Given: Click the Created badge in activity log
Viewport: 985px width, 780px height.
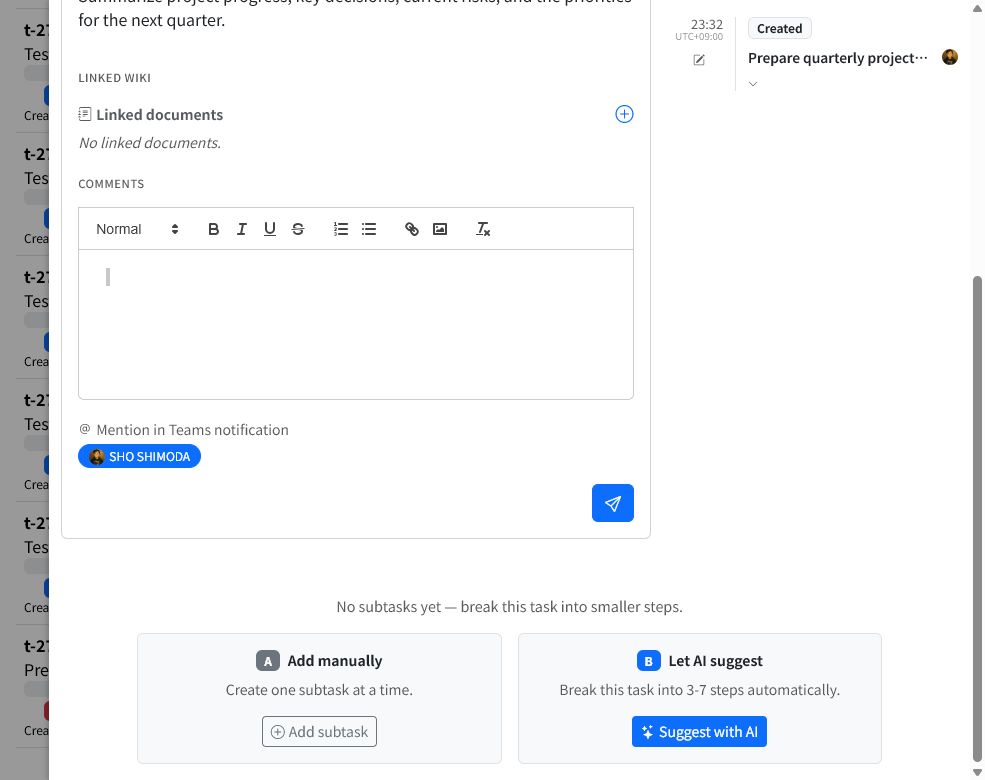Looking at the screenshot, I should (x=780, y=28).
